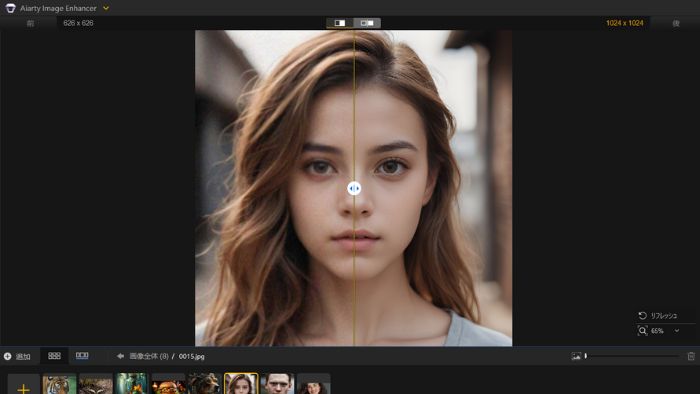Expand the 65% zoom level dropdown

pos(677,331)
